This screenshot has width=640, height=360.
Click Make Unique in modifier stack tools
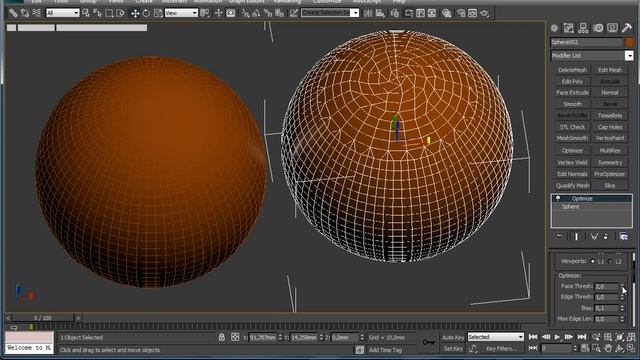[594, 236]
